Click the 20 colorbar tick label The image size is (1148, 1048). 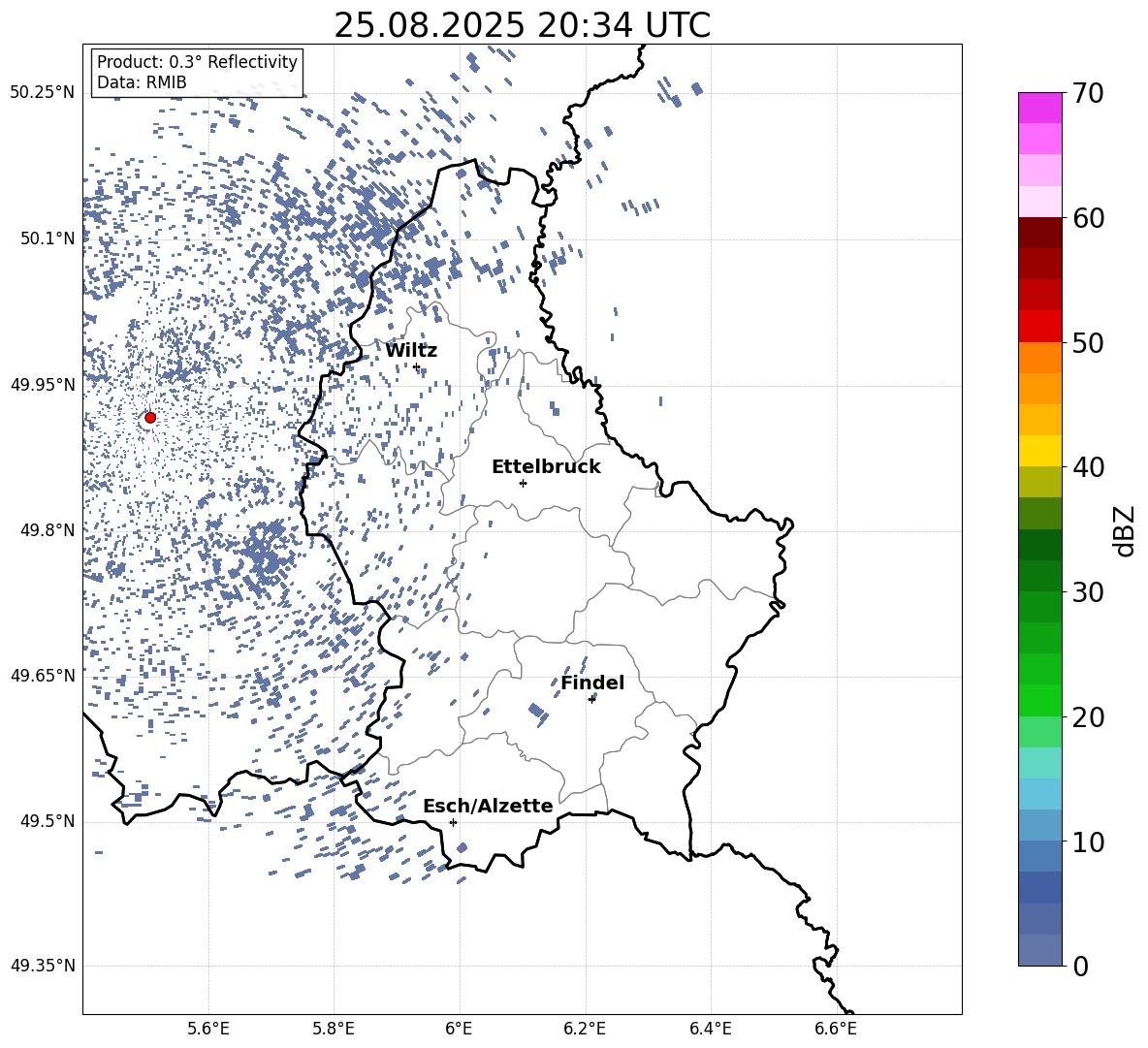[1089, 716]
